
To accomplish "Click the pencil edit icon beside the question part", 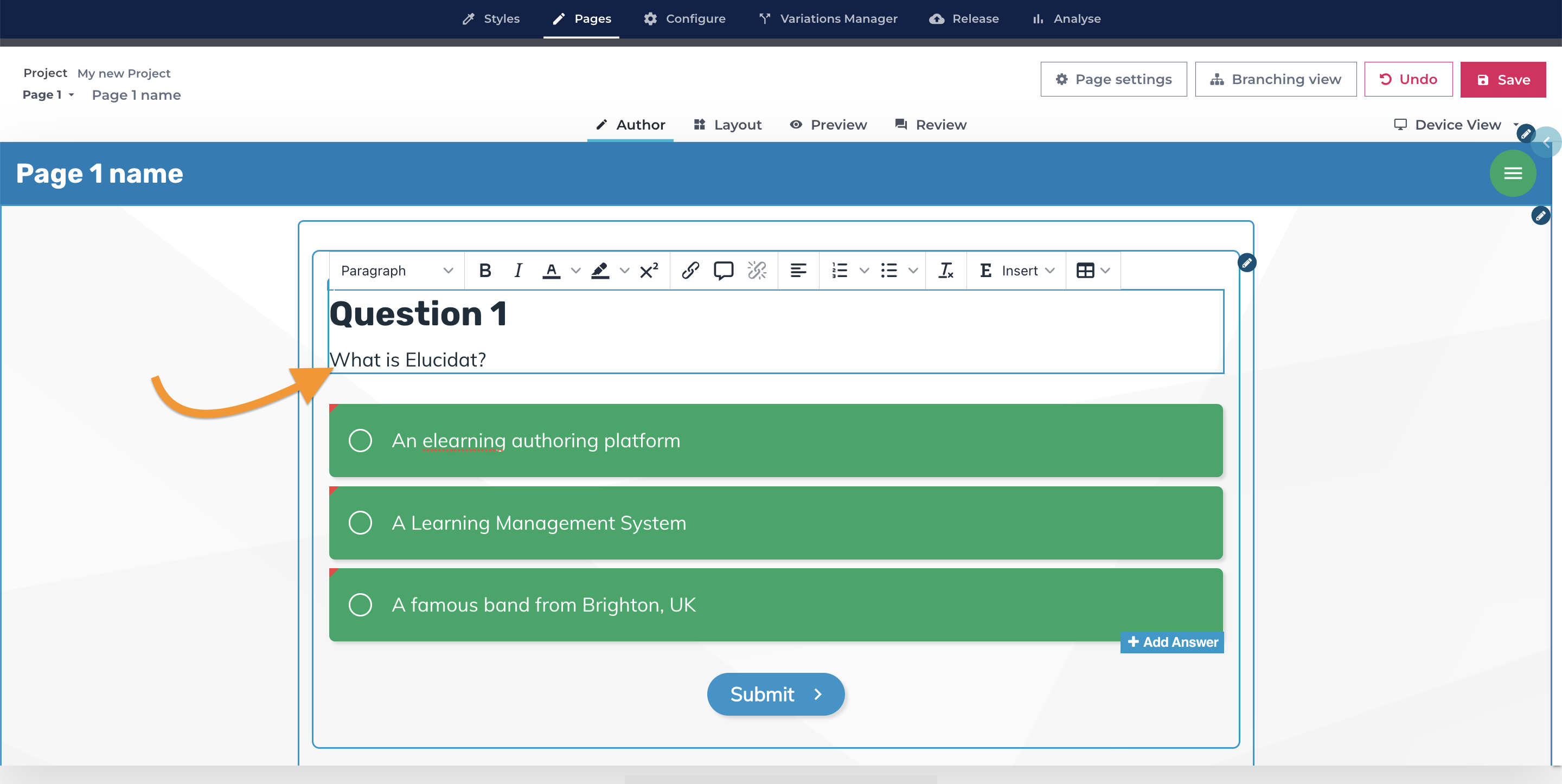I will point(1247,263).
